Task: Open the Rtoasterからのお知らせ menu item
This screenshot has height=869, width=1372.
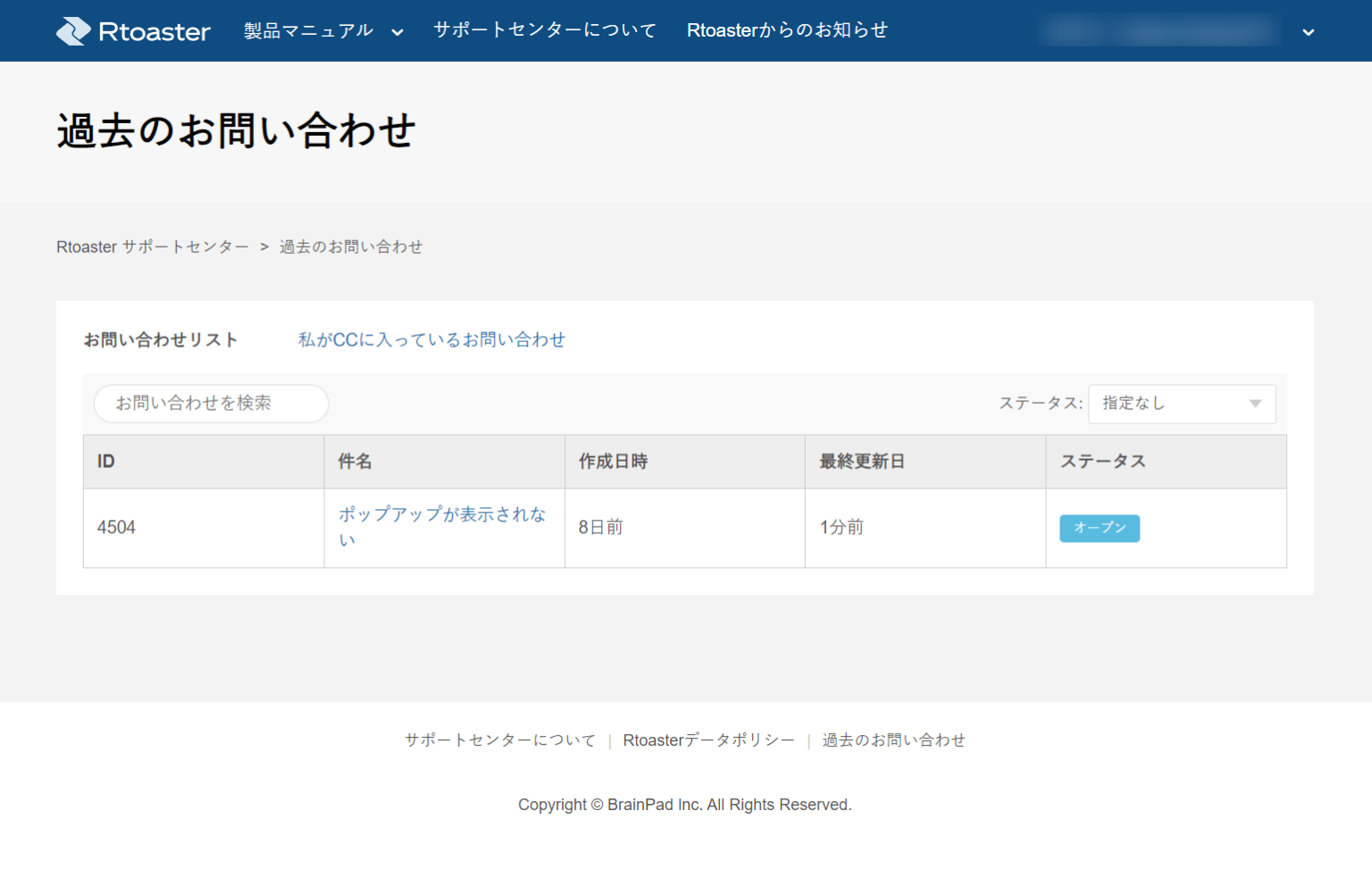Action: click(x=786, y=29)
